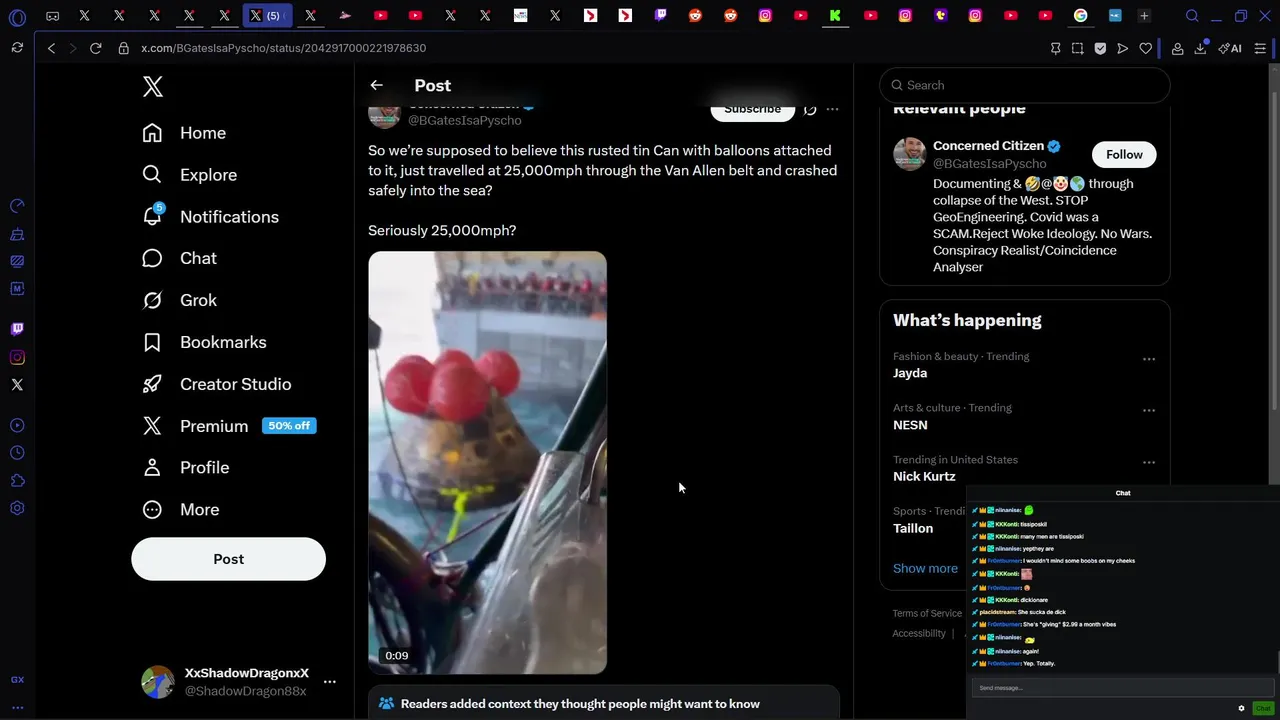This screenshot has height=720, width=1280.
Task: Open the three dots at the GX sidebar bottom
Action: [17, 708]
